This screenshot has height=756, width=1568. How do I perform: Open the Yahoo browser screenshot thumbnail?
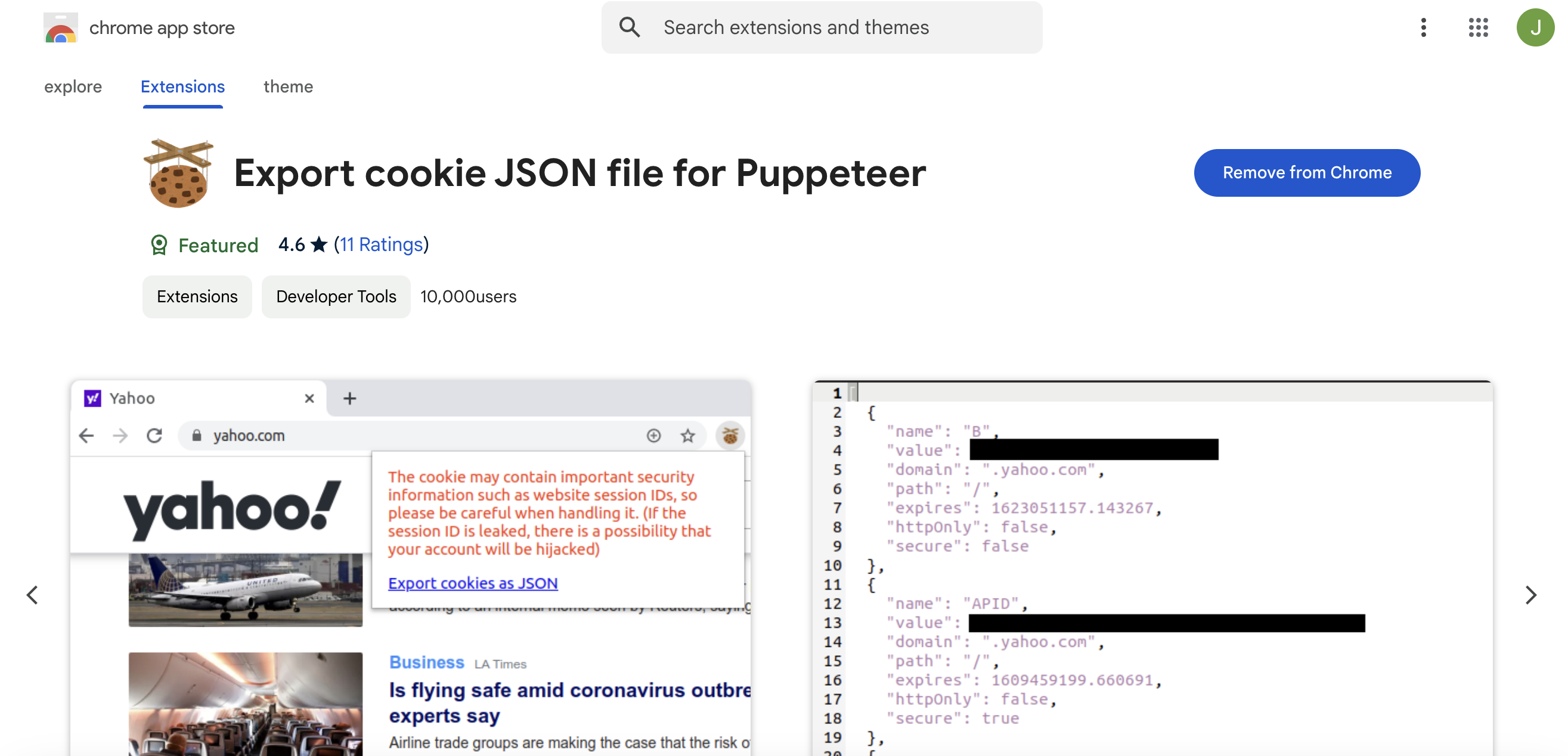[411, 568]
